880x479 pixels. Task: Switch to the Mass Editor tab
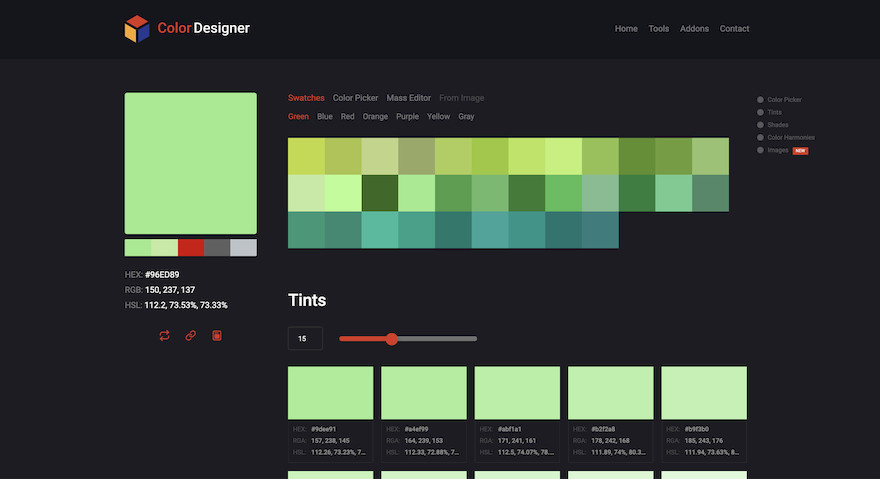tap(408, 98)
